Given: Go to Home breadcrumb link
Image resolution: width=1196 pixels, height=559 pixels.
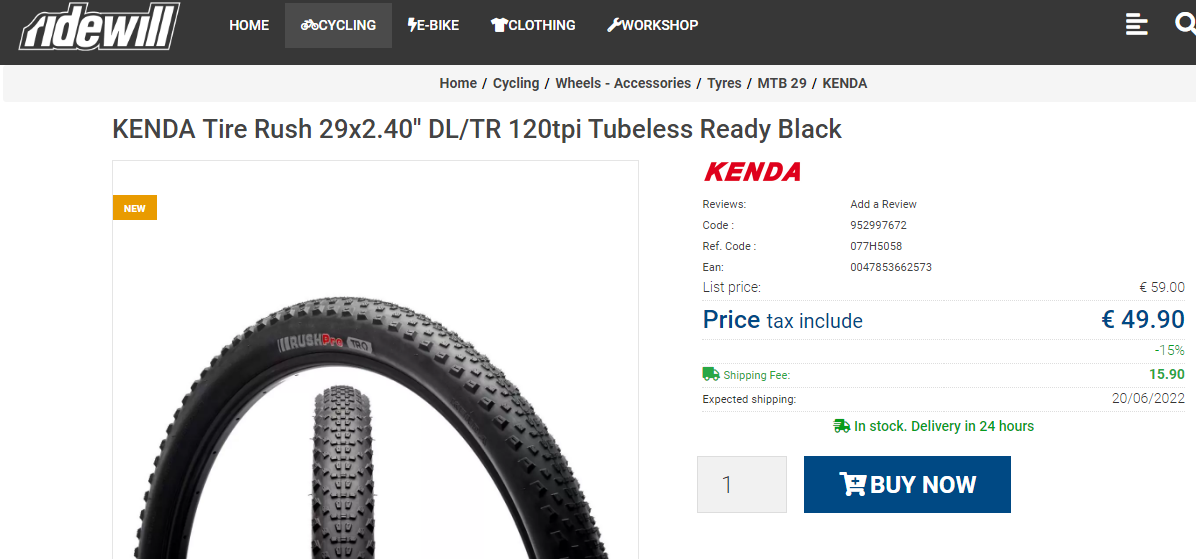Looking at the screenshot, I should click(x=458, y=83).
